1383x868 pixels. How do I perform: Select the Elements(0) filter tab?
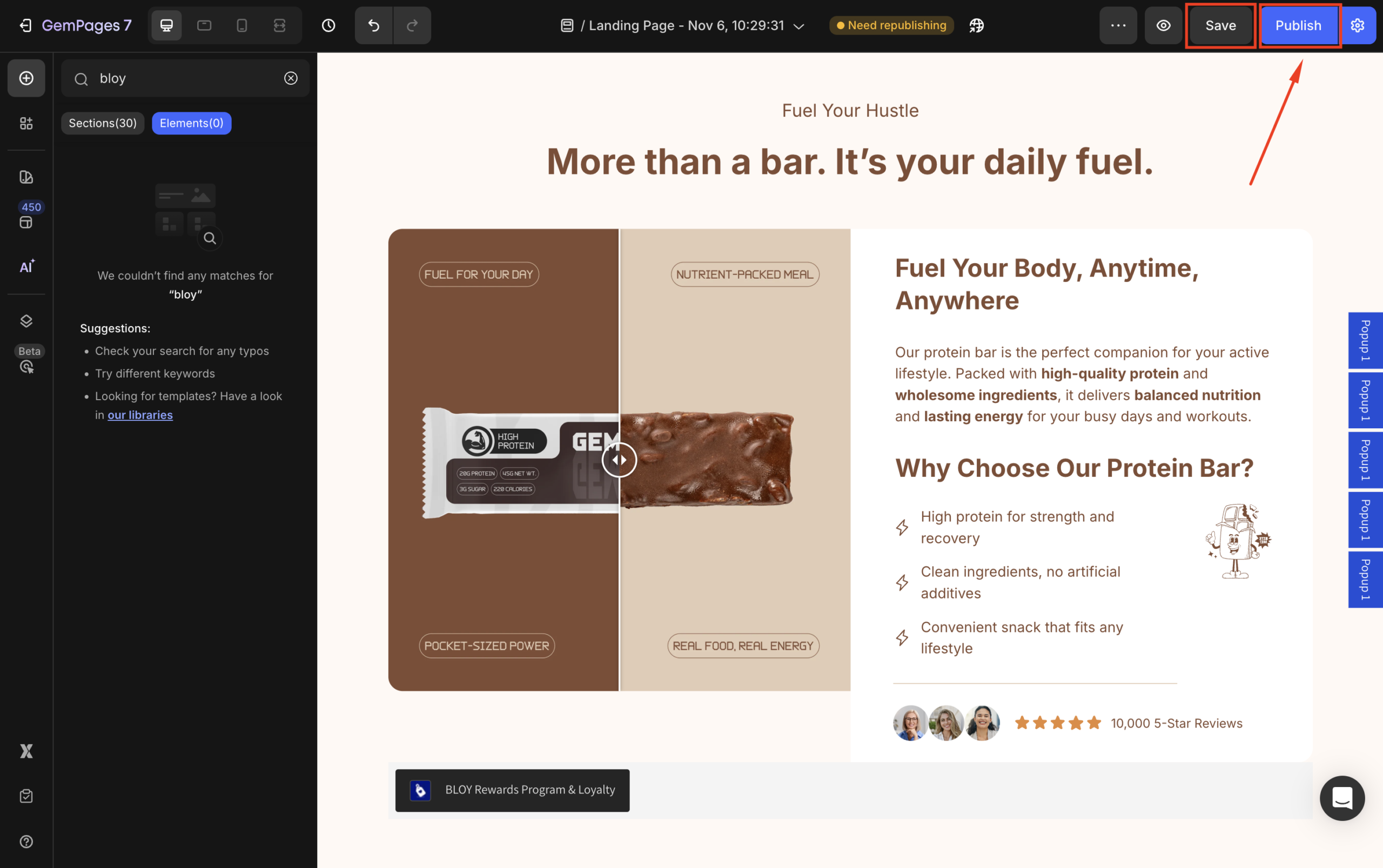pyautogui.click(x=191, y=123)
